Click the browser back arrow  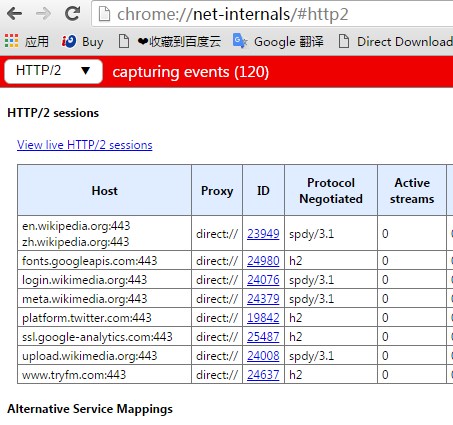point(14,14)
